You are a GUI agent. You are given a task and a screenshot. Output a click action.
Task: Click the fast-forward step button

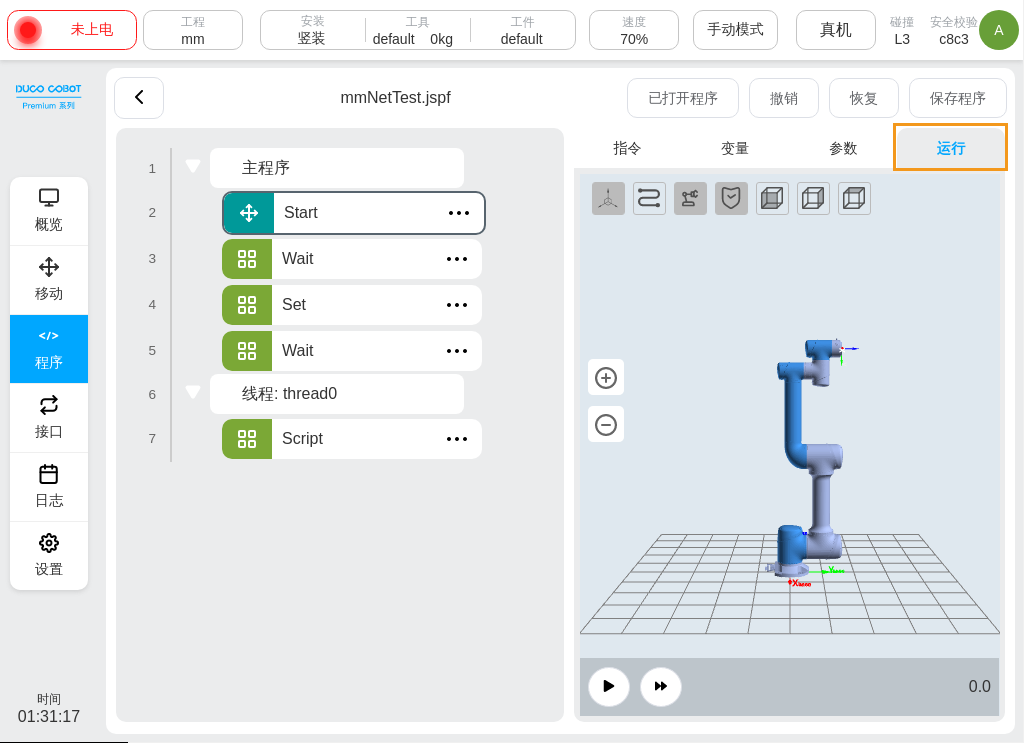click(x=661, y=686)
